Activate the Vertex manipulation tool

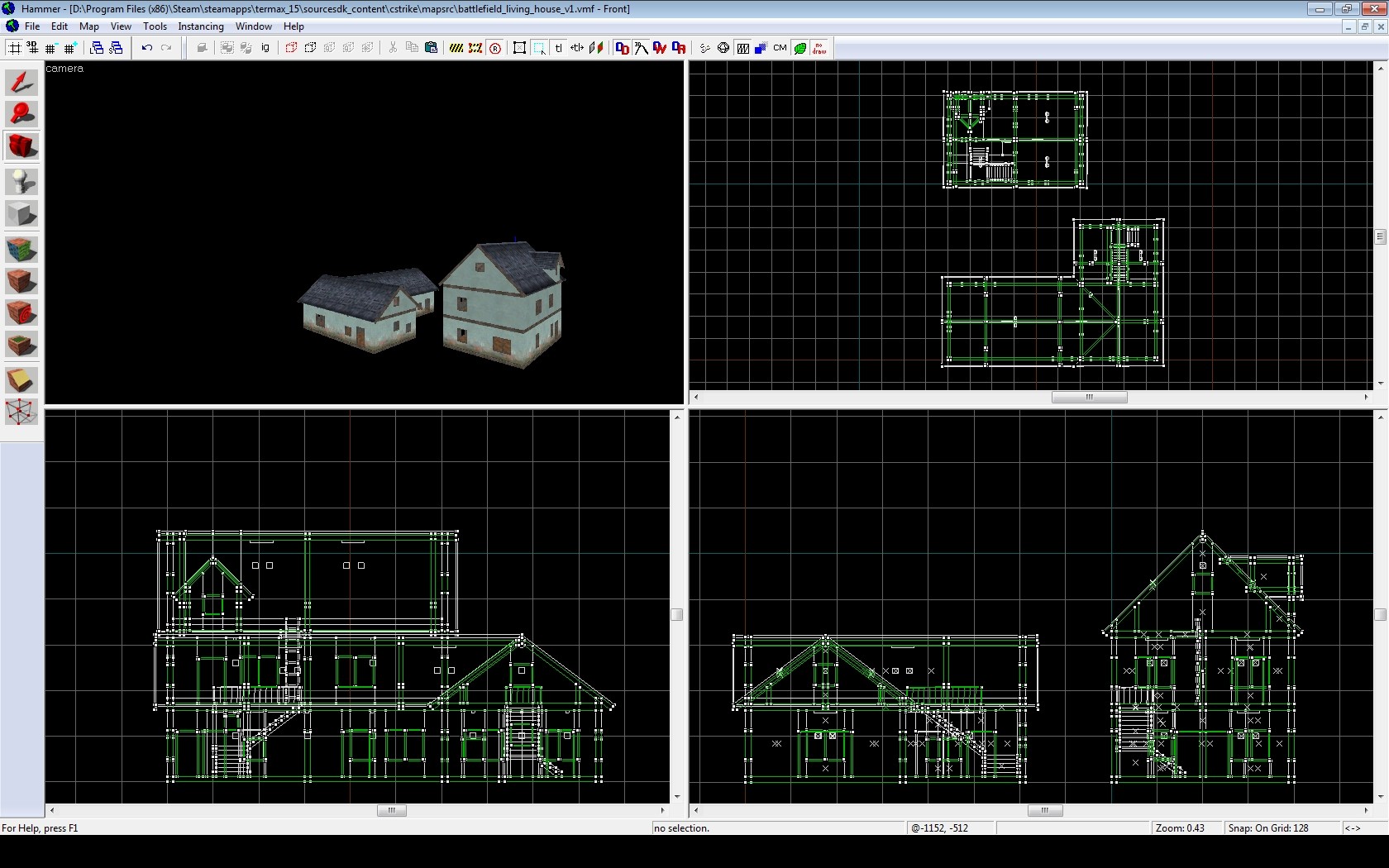click(x=21, y=411)
